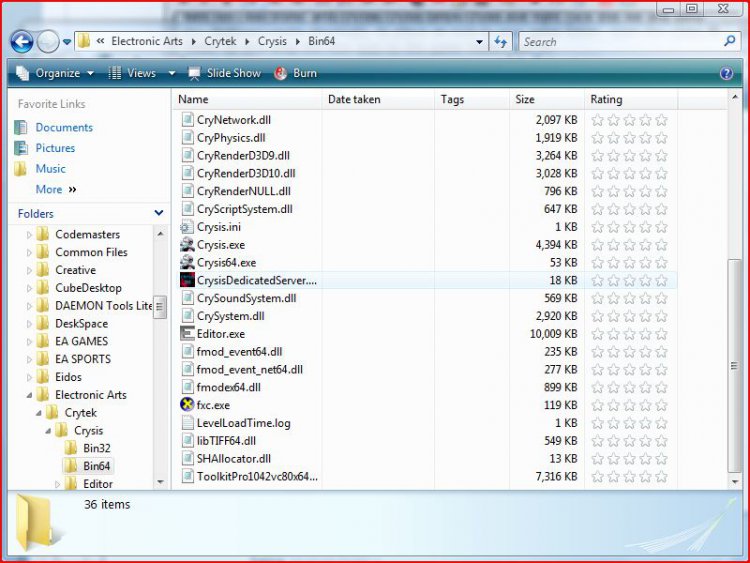Collapse the Crytek tree node

39,413
